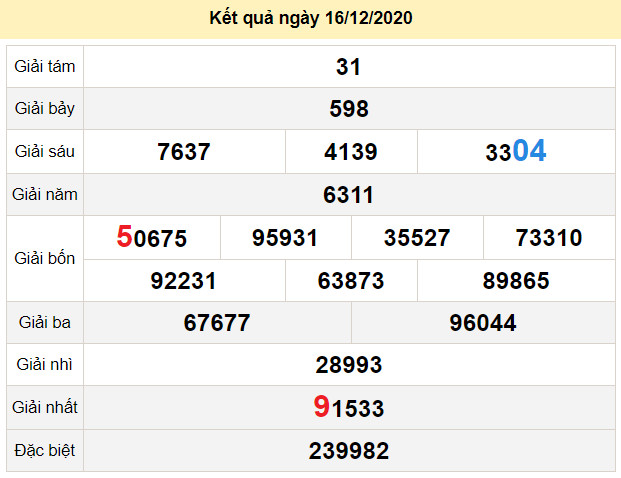
Task: Click the Giải sáu number 7637
Action: pos(184,152)
